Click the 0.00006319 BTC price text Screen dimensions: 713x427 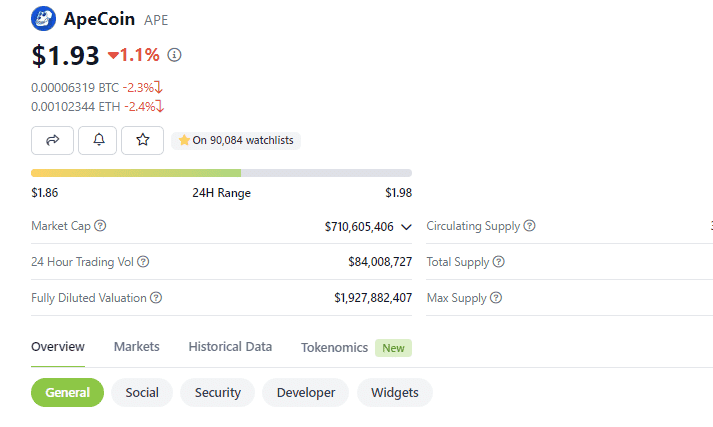coord(75,87)
